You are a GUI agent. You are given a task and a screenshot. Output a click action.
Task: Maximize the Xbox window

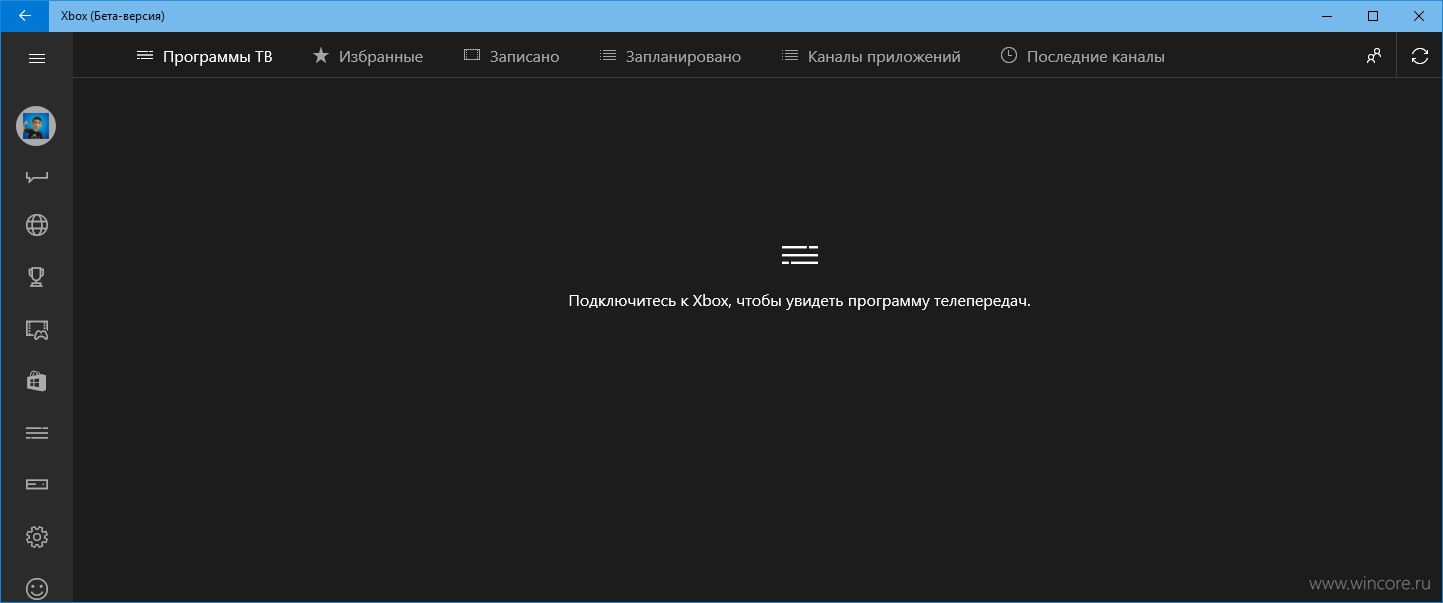click(x=1373, y=16)
